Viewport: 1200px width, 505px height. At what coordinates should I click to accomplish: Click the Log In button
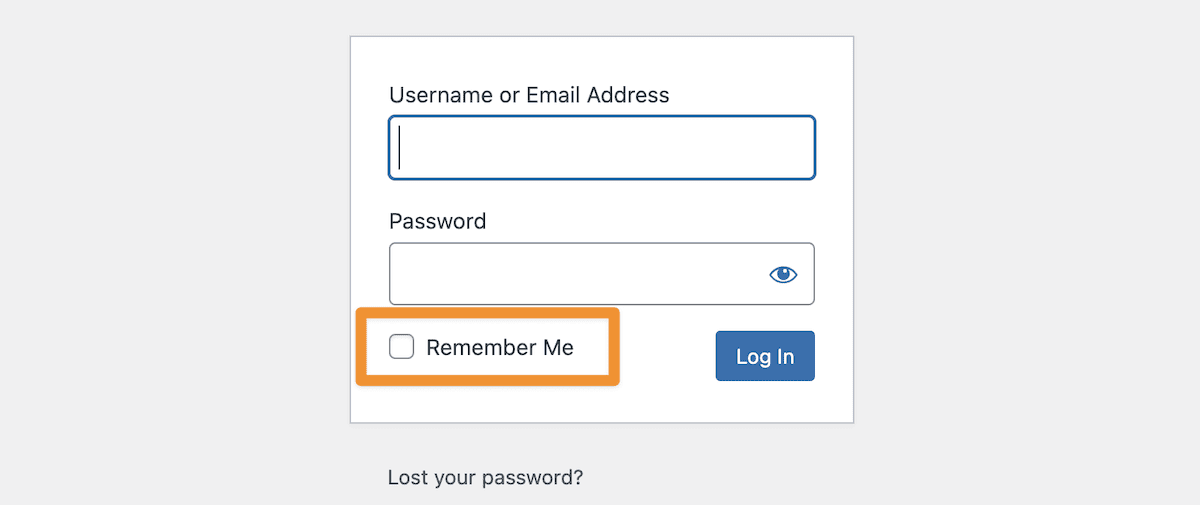(x=765, y=356)
